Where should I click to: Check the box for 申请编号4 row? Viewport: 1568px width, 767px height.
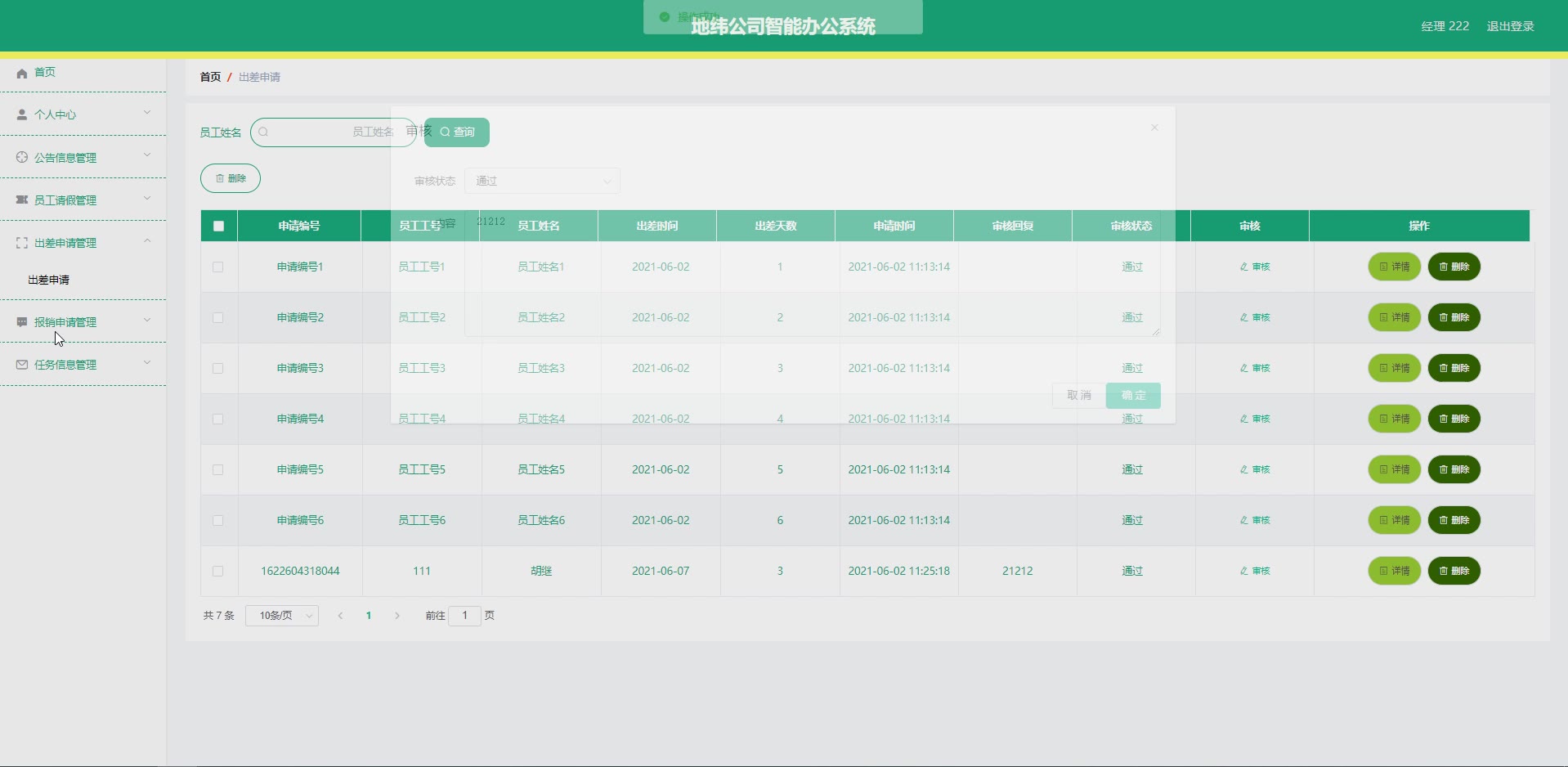218,419
